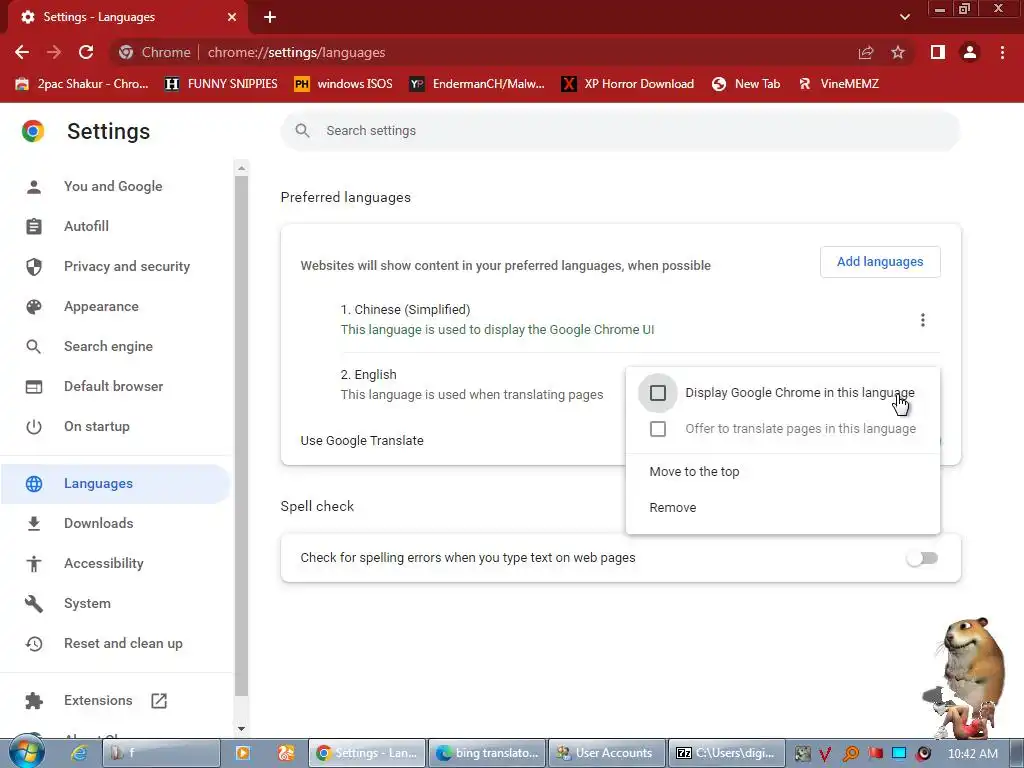Open the side panel icon in toolbar
The image size is (1024, 768).
(938, 52)
